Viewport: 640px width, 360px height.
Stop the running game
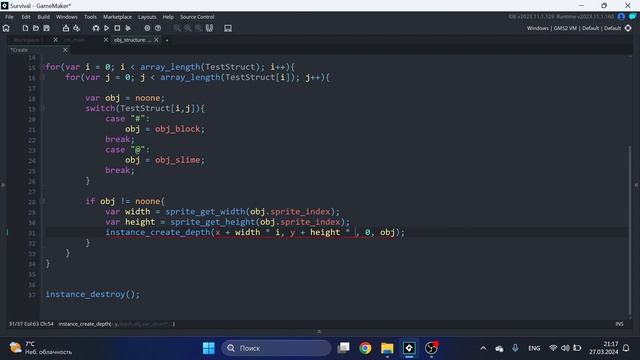[x=117, y=28]
